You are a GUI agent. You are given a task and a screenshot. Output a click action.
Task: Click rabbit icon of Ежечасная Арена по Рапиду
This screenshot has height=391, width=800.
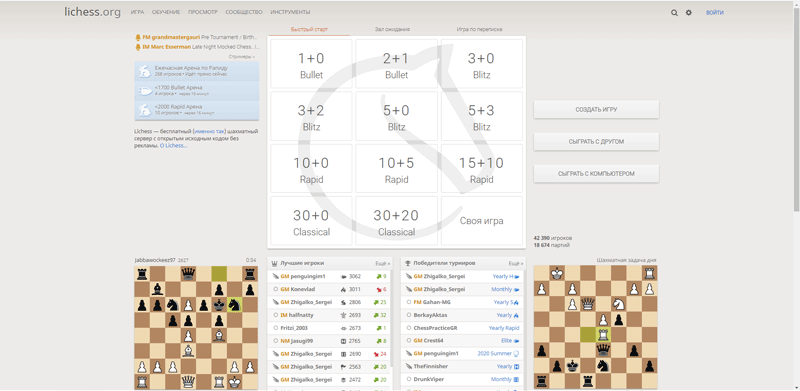(145, 71)
